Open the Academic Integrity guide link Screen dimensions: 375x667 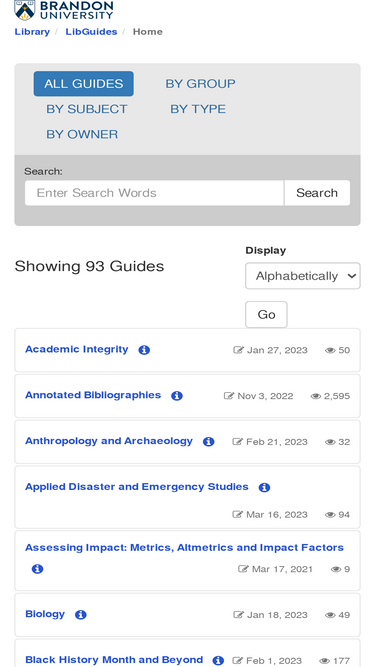click(x=77, y=349)
